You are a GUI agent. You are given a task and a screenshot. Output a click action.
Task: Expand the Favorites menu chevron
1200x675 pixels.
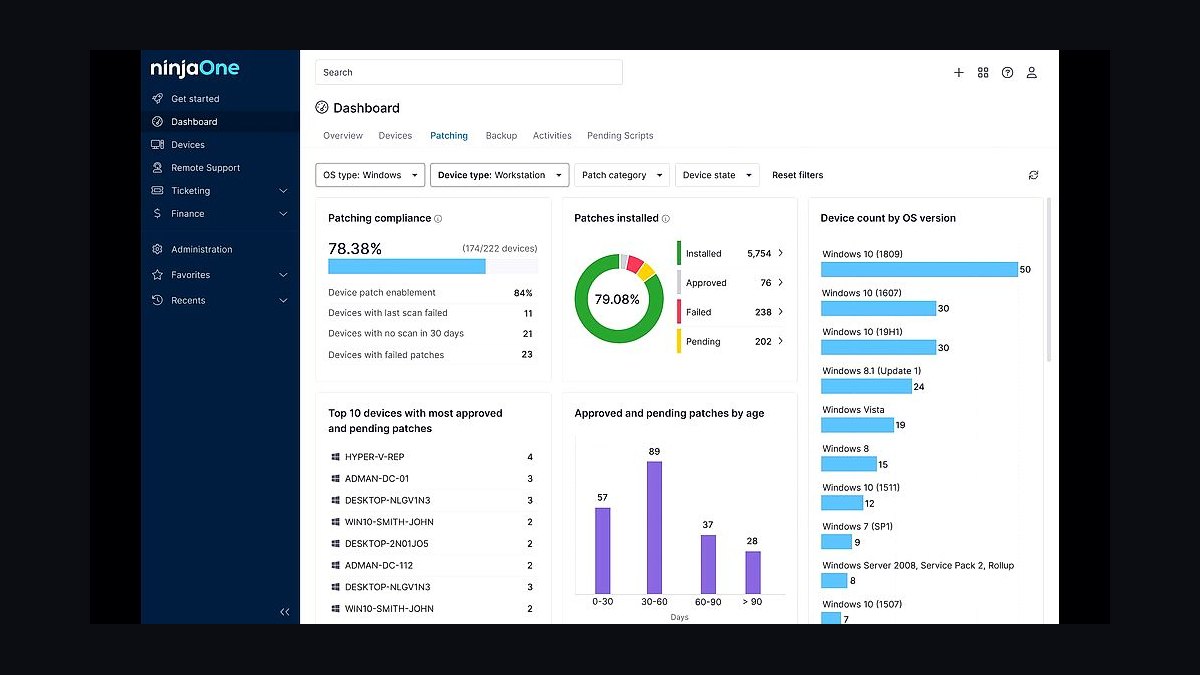(x=283, y=275)
